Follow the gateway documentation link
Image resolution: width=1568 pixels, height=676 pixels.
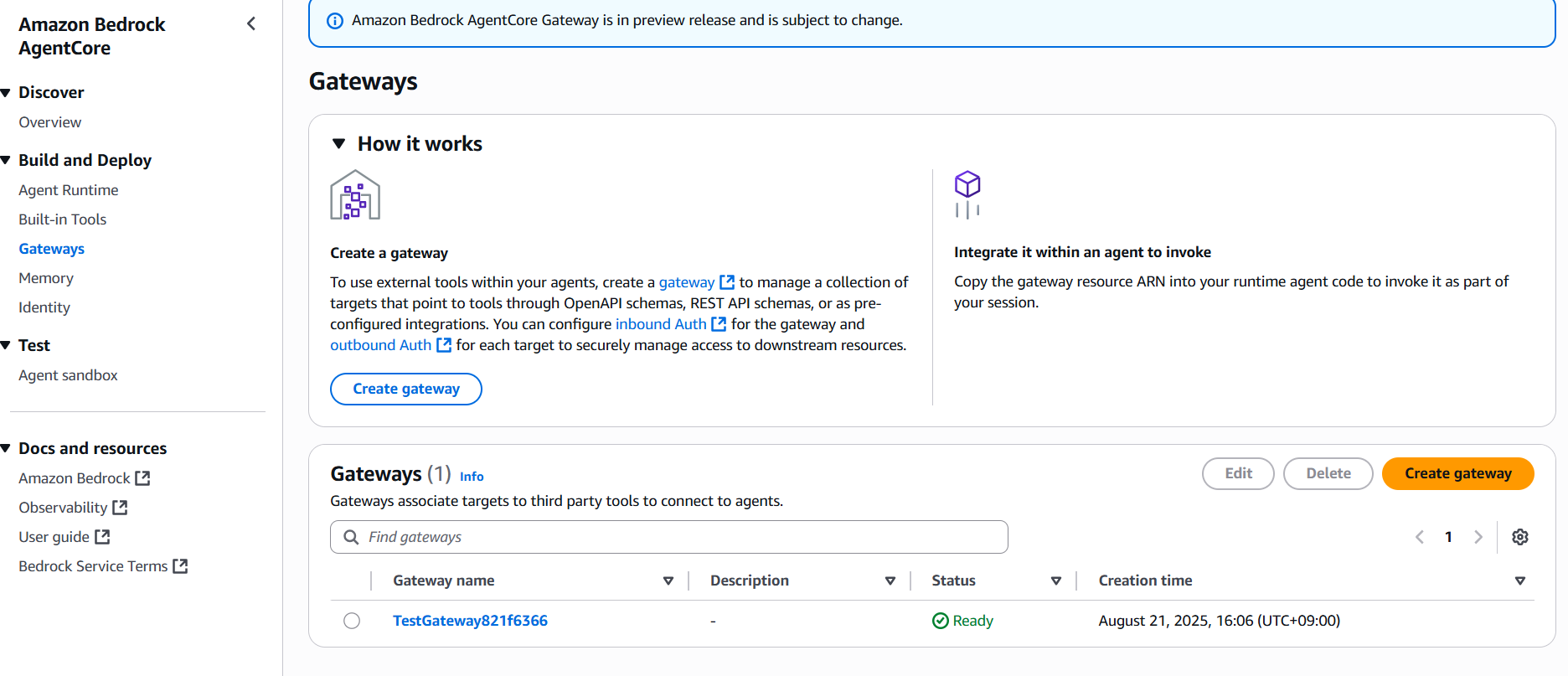[687, 282]
